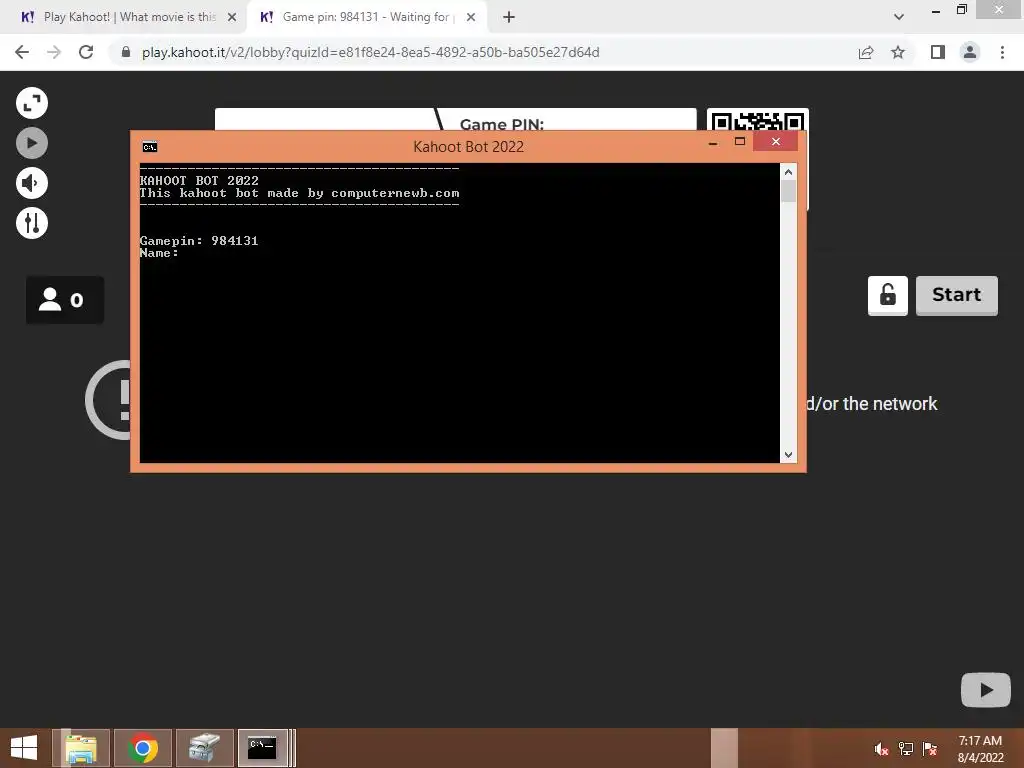Close the Kahoot Bot 2022 window

776,142
